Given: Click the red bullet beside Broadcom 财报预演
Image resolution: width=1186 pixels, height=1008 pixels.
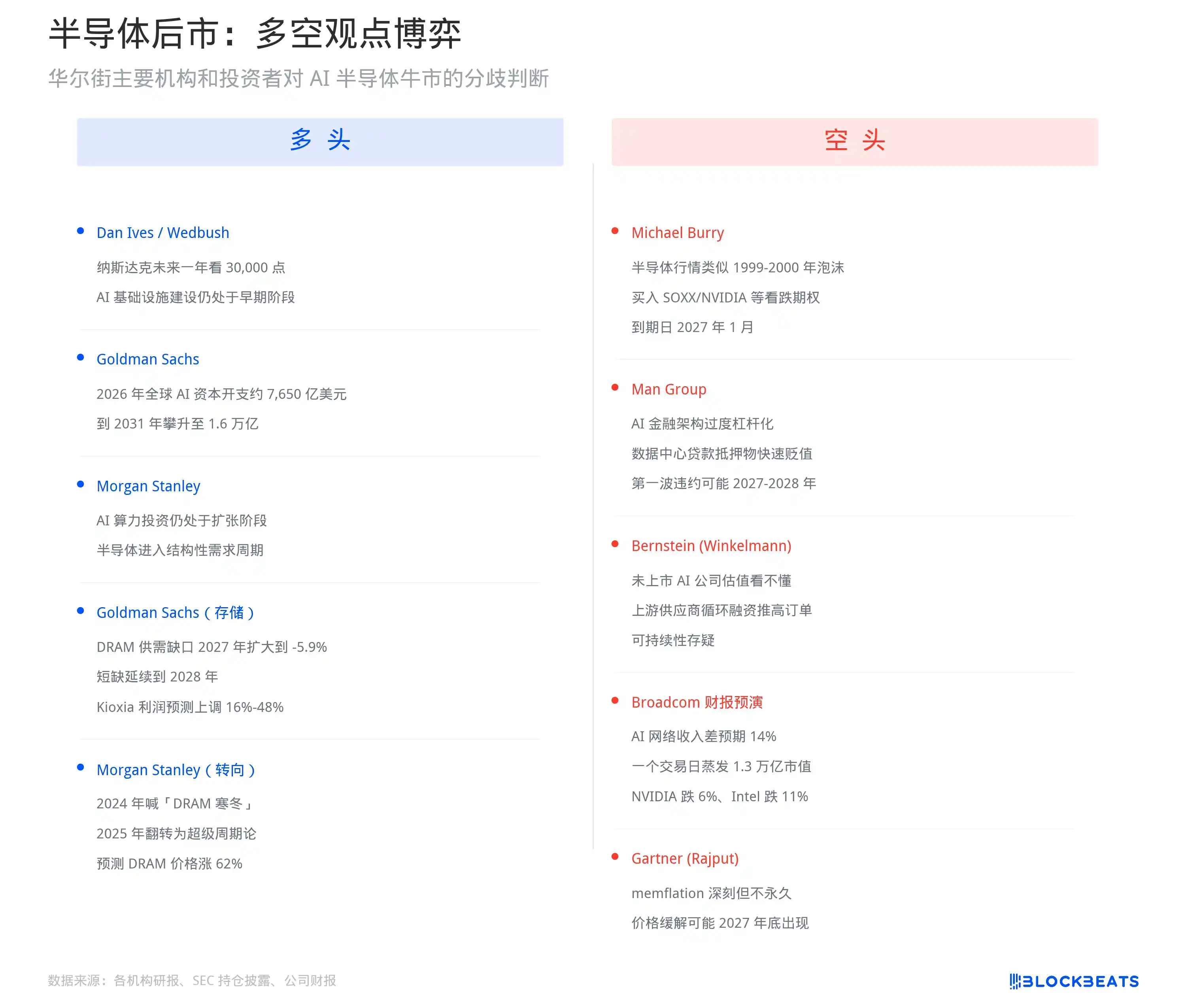Looking at the screenshot, I should 615,700.
